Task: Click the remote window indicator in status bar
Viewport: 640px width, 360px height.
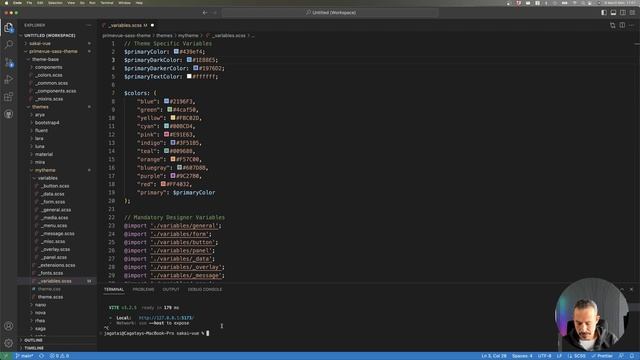Action: click(x=5, y=356)
